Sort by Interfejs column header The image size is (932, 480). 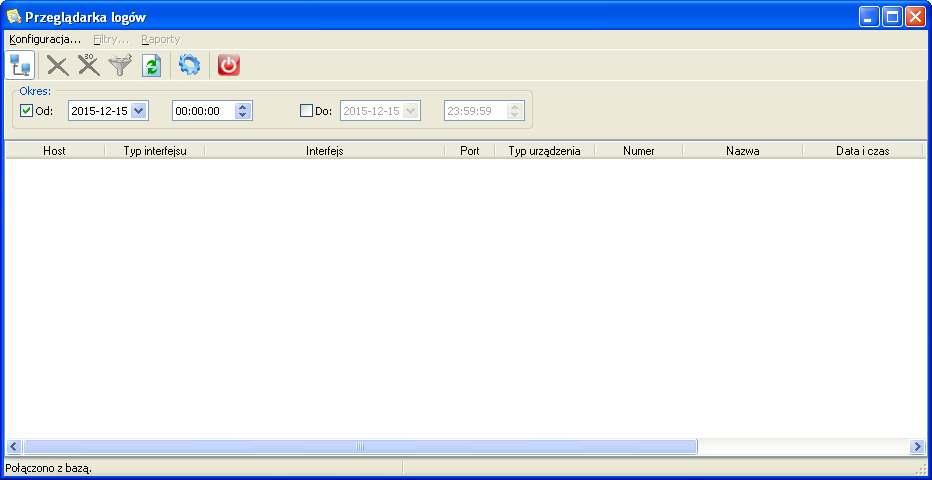coord(325,151)
